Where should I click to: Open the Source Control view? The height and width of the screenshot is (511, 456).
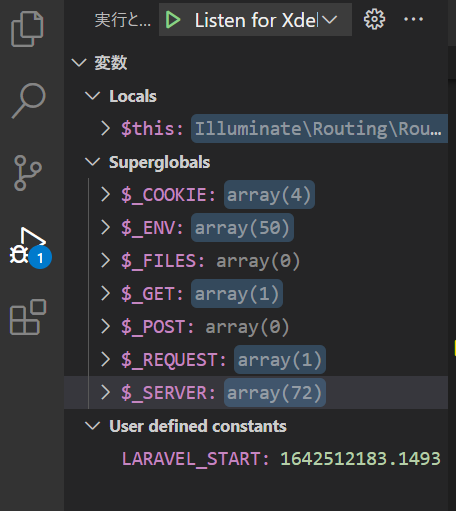[x=28, y=173]
